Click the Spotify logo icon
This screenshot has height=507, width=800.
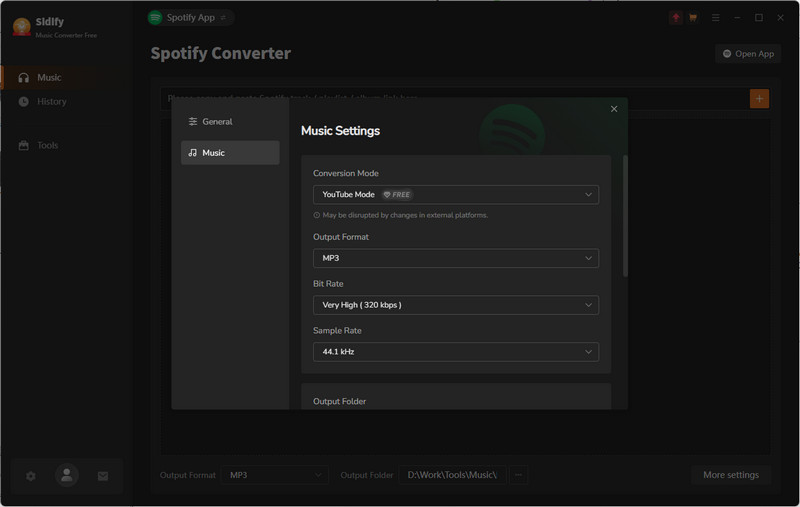point(155,18)
